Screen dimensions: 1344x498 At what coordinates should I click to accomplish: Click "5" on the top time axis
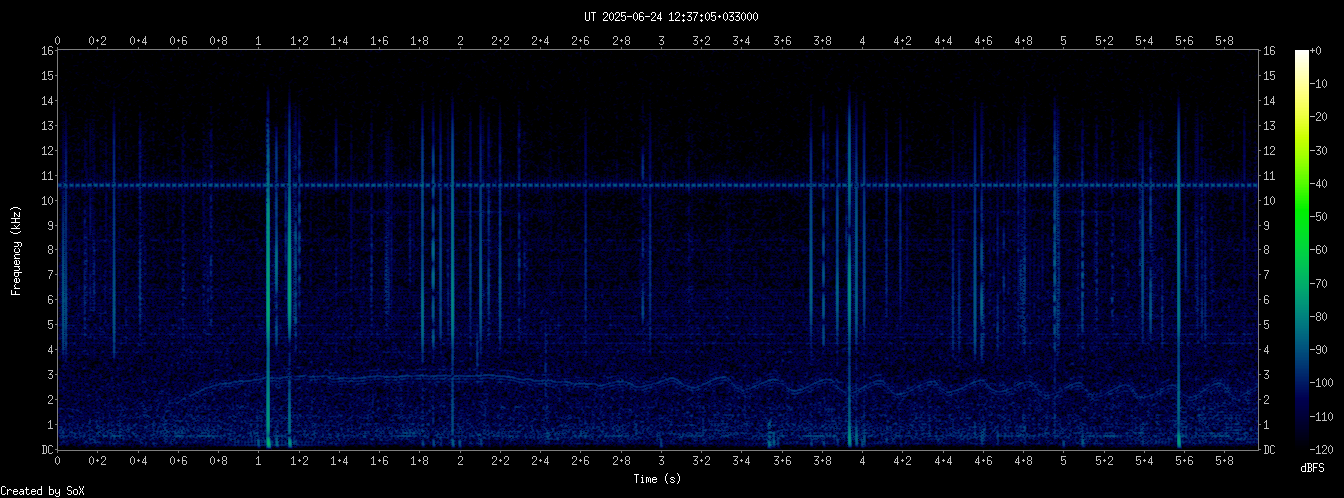[x=1064, y=41]
